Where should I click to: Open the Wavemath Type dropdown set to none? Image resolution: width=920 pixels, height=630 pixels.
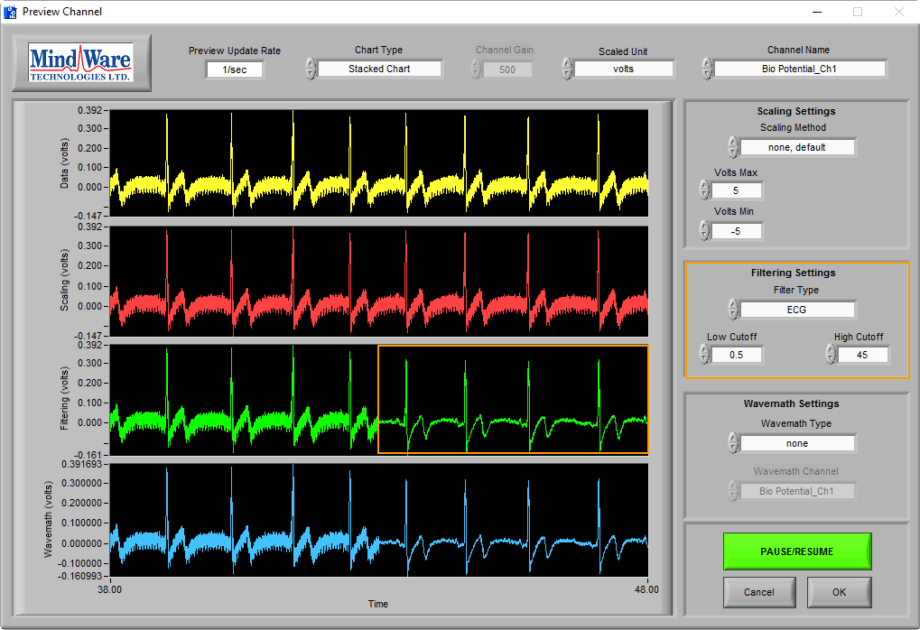coord(797,443)
